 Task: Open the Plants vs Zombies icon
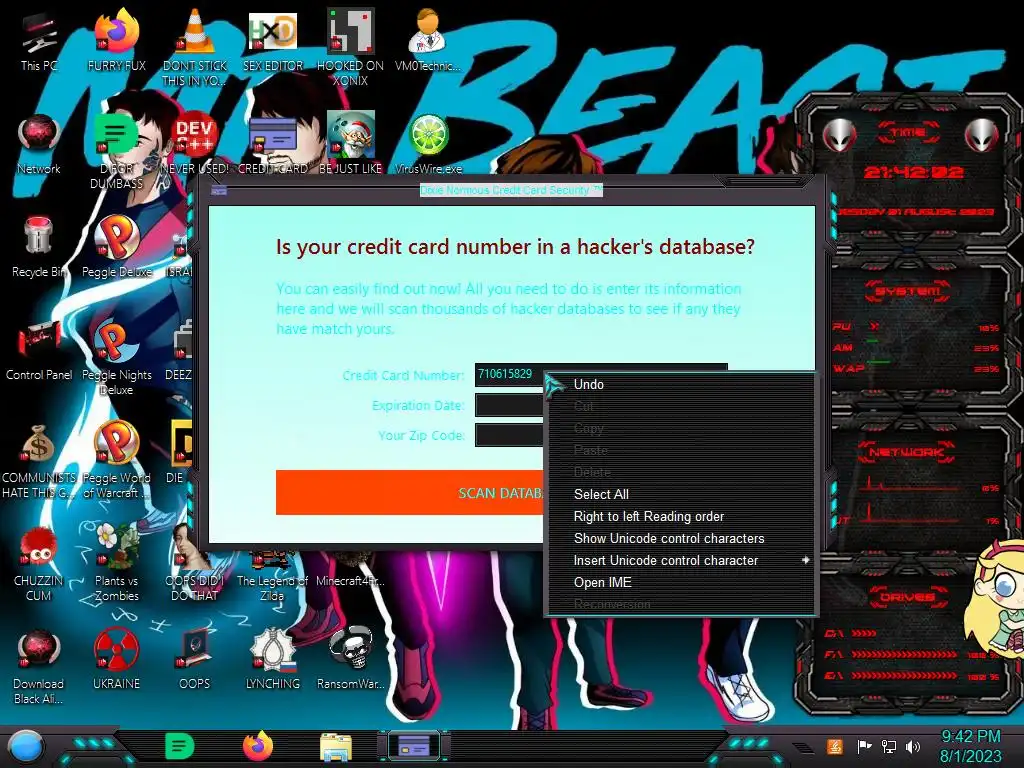[116, 563]
